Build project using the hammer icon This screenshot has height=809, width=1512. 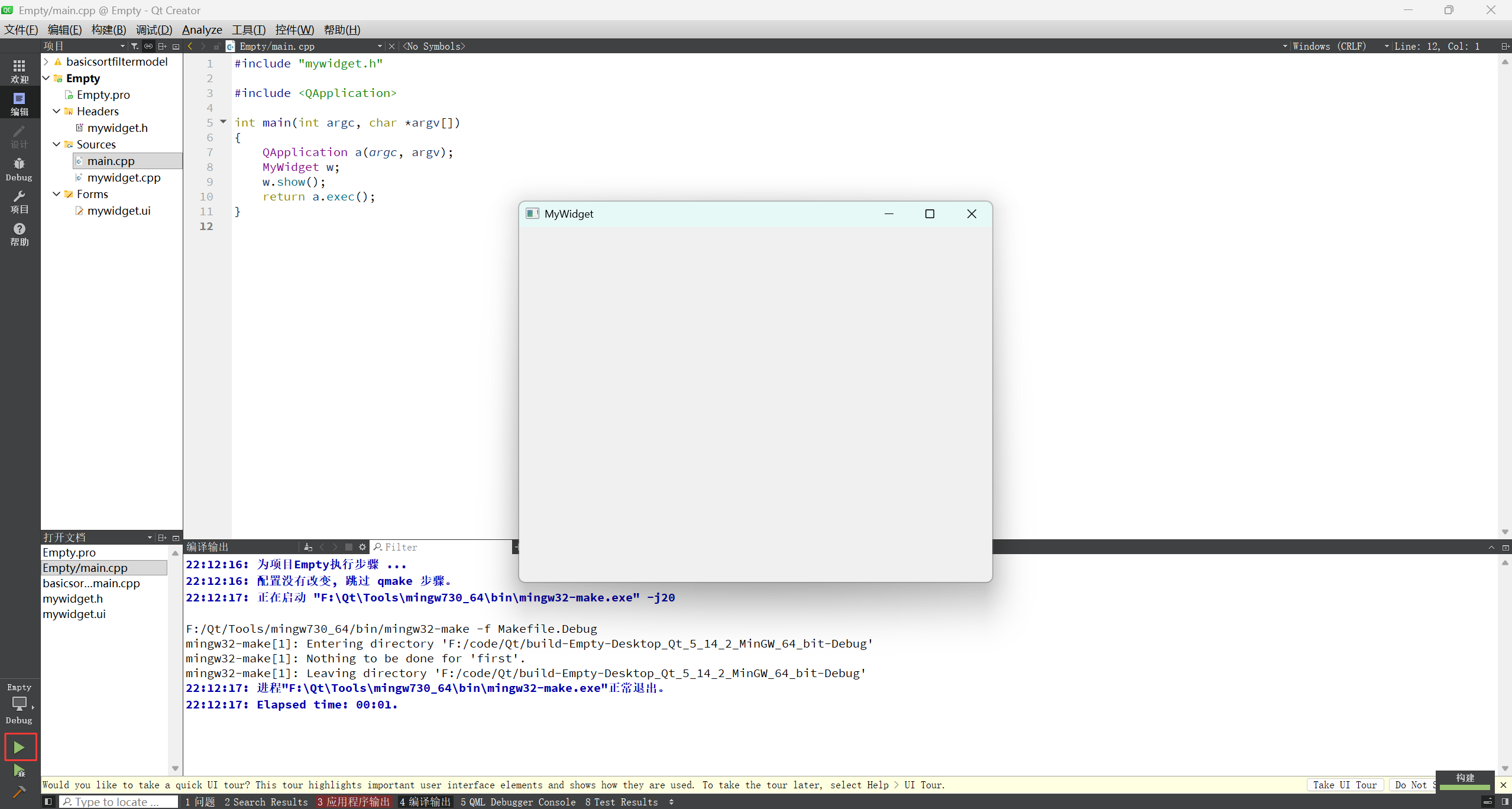tap(19, 792)
